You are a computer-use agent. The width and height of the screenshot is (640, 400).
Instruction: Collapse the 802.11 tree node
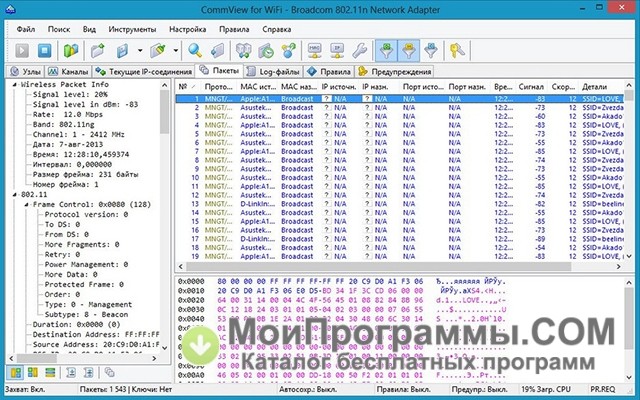(x=14, y=195)
